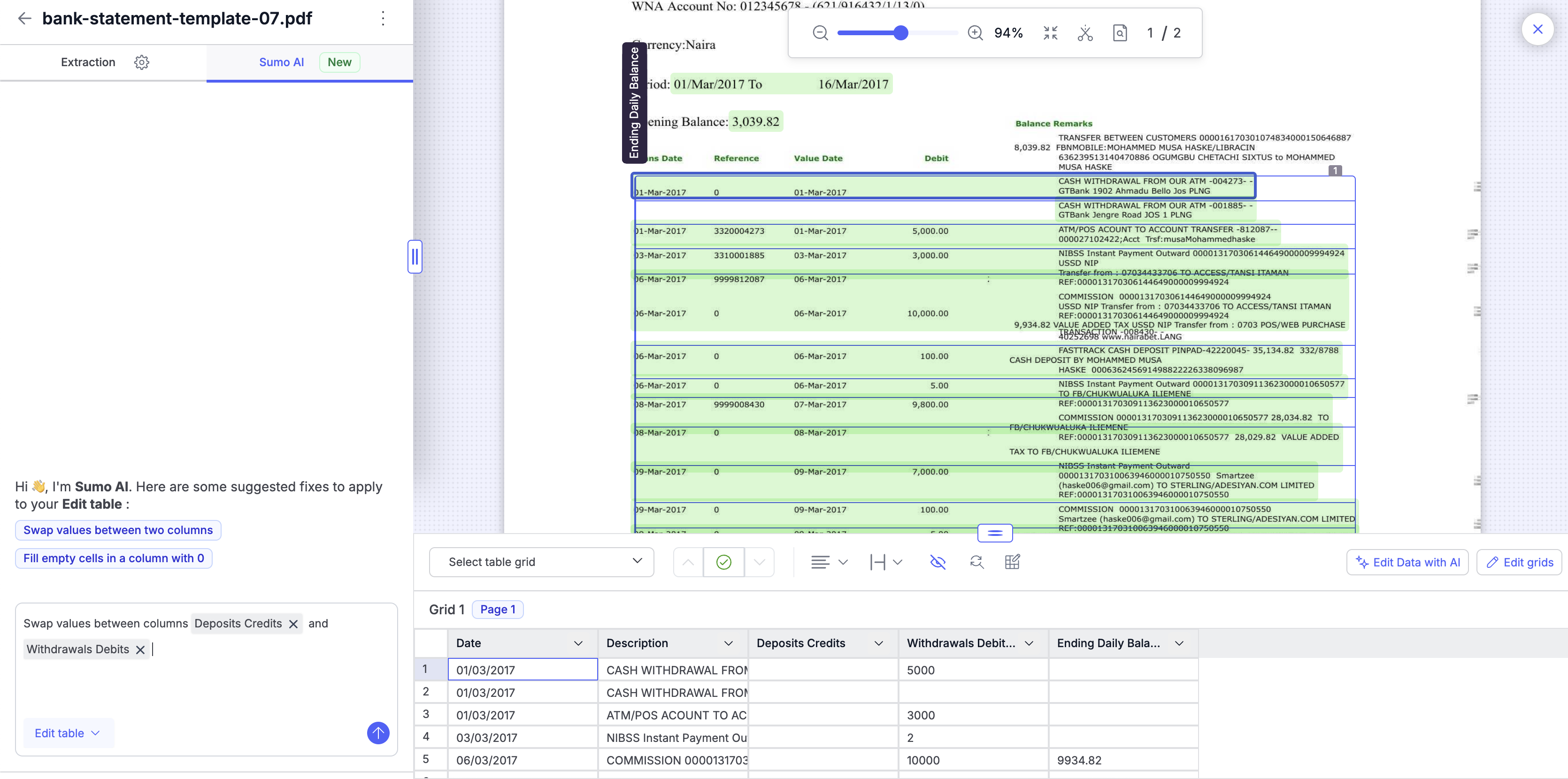Click the refresh search icon in grid toolbar
This screenshot has width=1568, height=779.
tap(976, 562)
